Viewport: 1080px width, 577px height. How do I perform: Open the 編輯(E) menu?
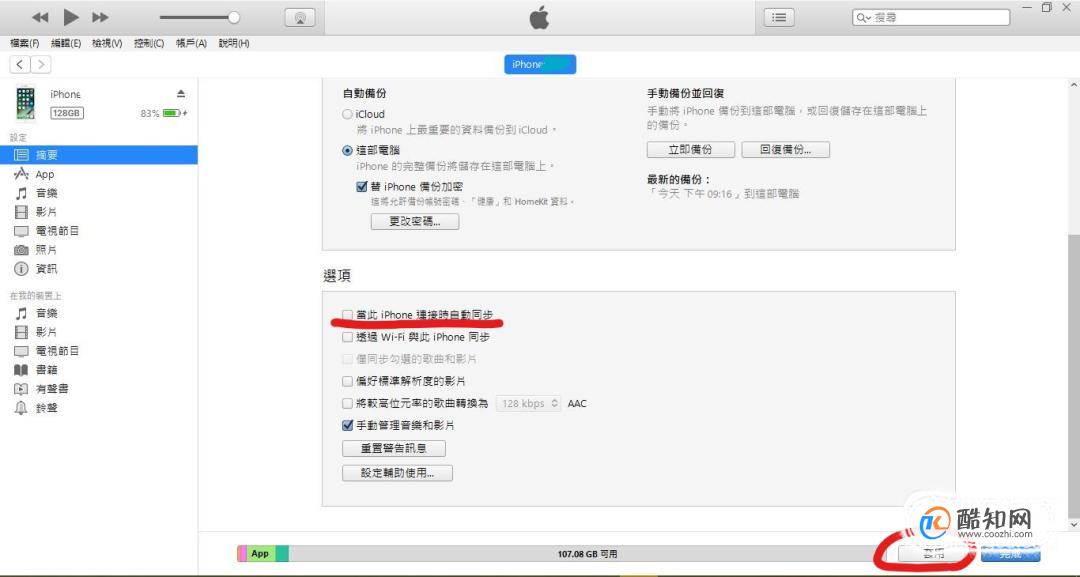(x=66, y=43)
